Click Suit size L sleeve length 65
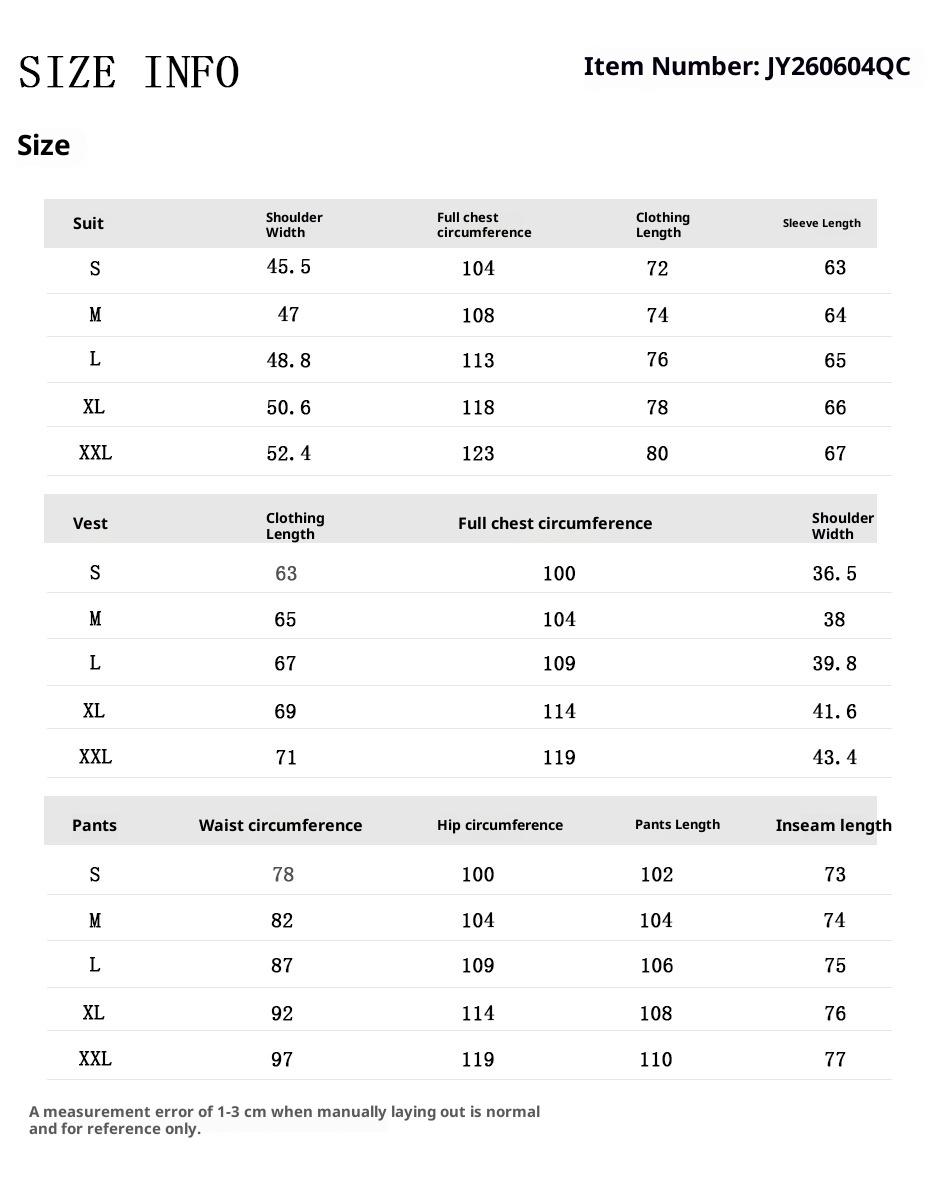950x1177 pixels. 834,360
